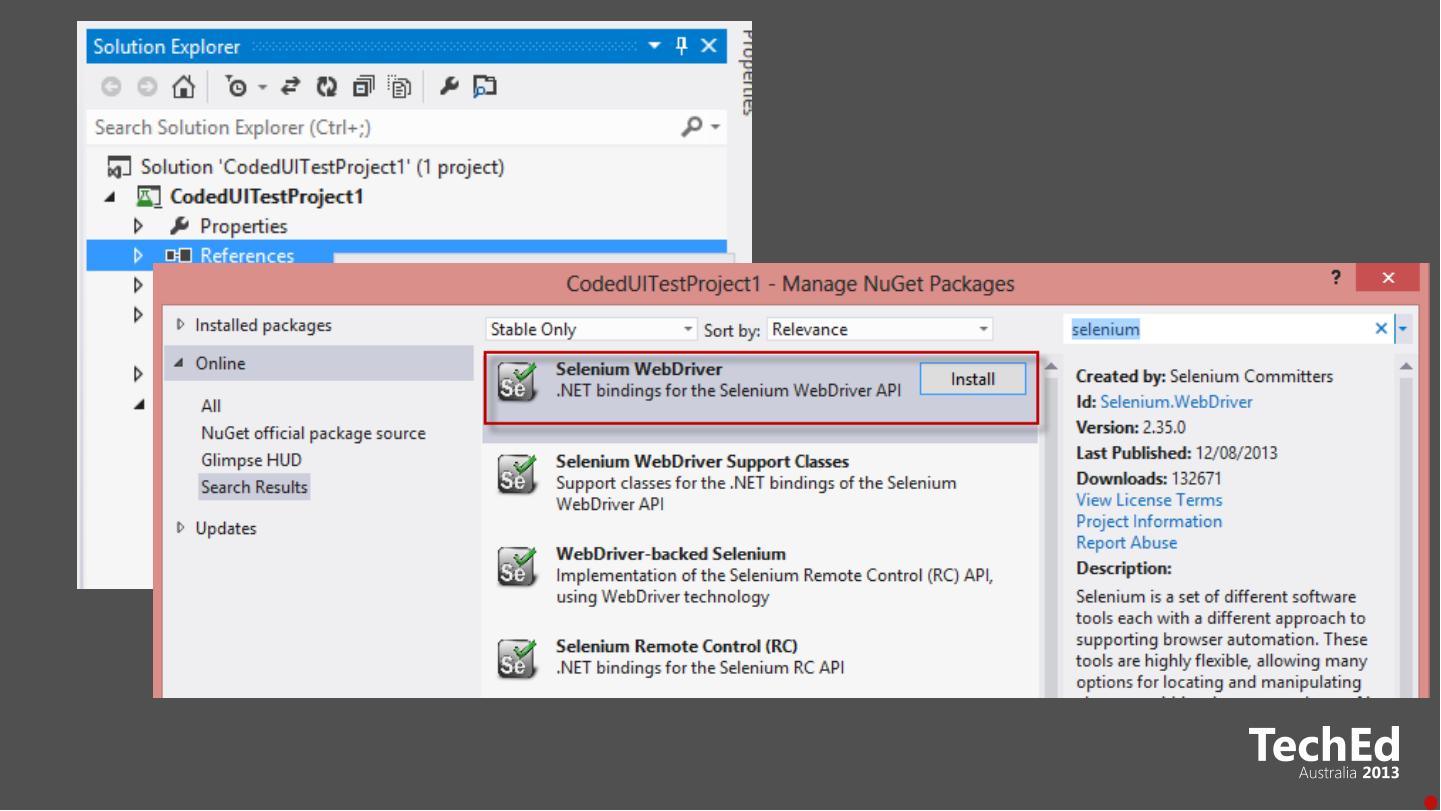The height and width of the screenshot is (811, 1441).
Task: Select Selenium WebDriver Support Classes package
Action: [x=702, y=462]
